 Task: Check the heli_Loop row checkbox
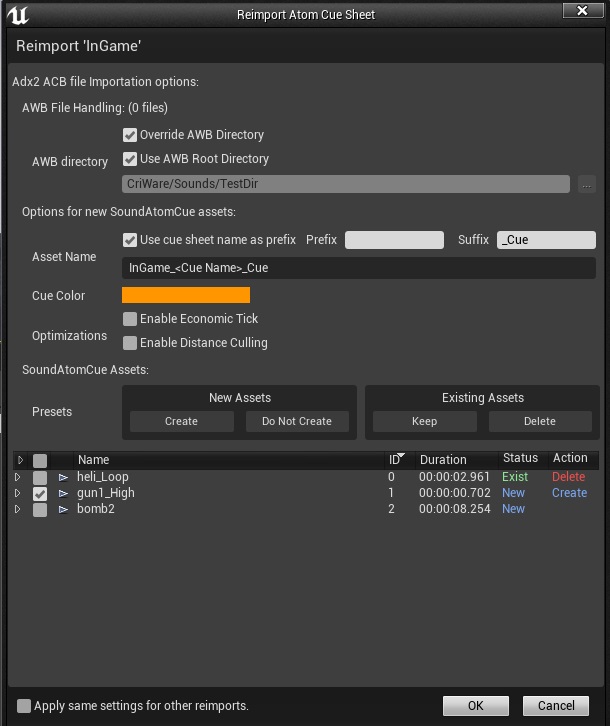coord(40,477)
